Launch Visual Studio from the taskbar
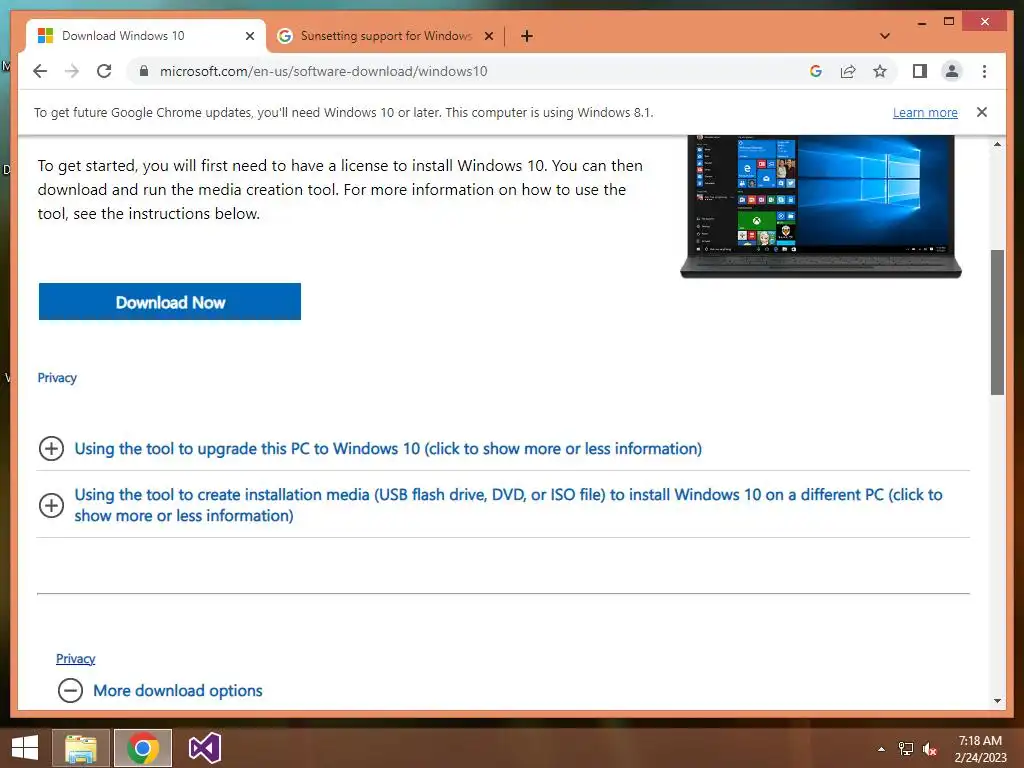The height and width of the screenshot is (768, 1024). 204,748
